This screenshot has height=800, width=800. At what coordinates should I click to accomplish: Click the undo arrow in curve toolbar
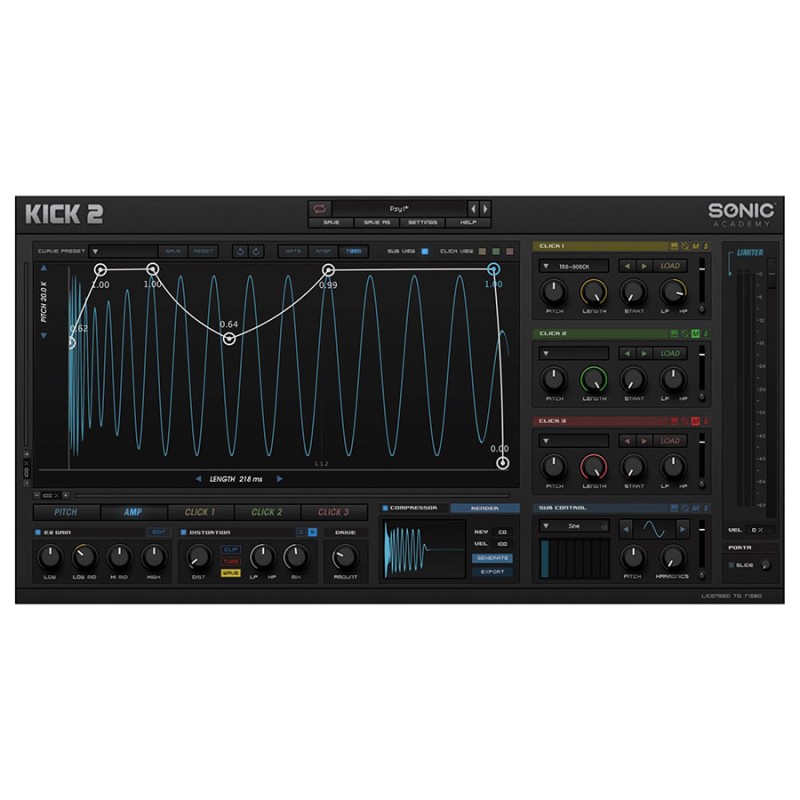click(240, 251)
